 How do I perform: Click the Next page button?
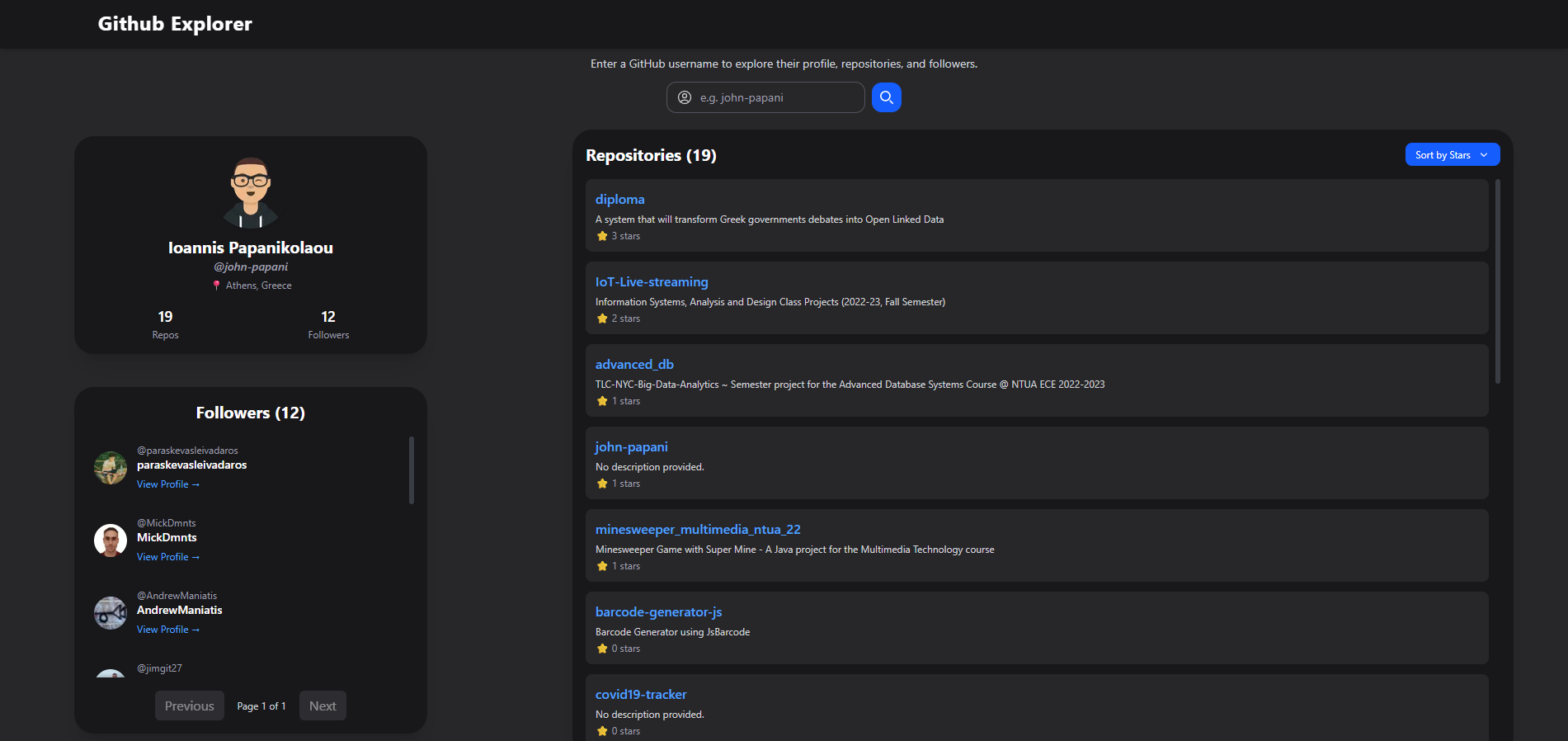[x=323, y=706]
